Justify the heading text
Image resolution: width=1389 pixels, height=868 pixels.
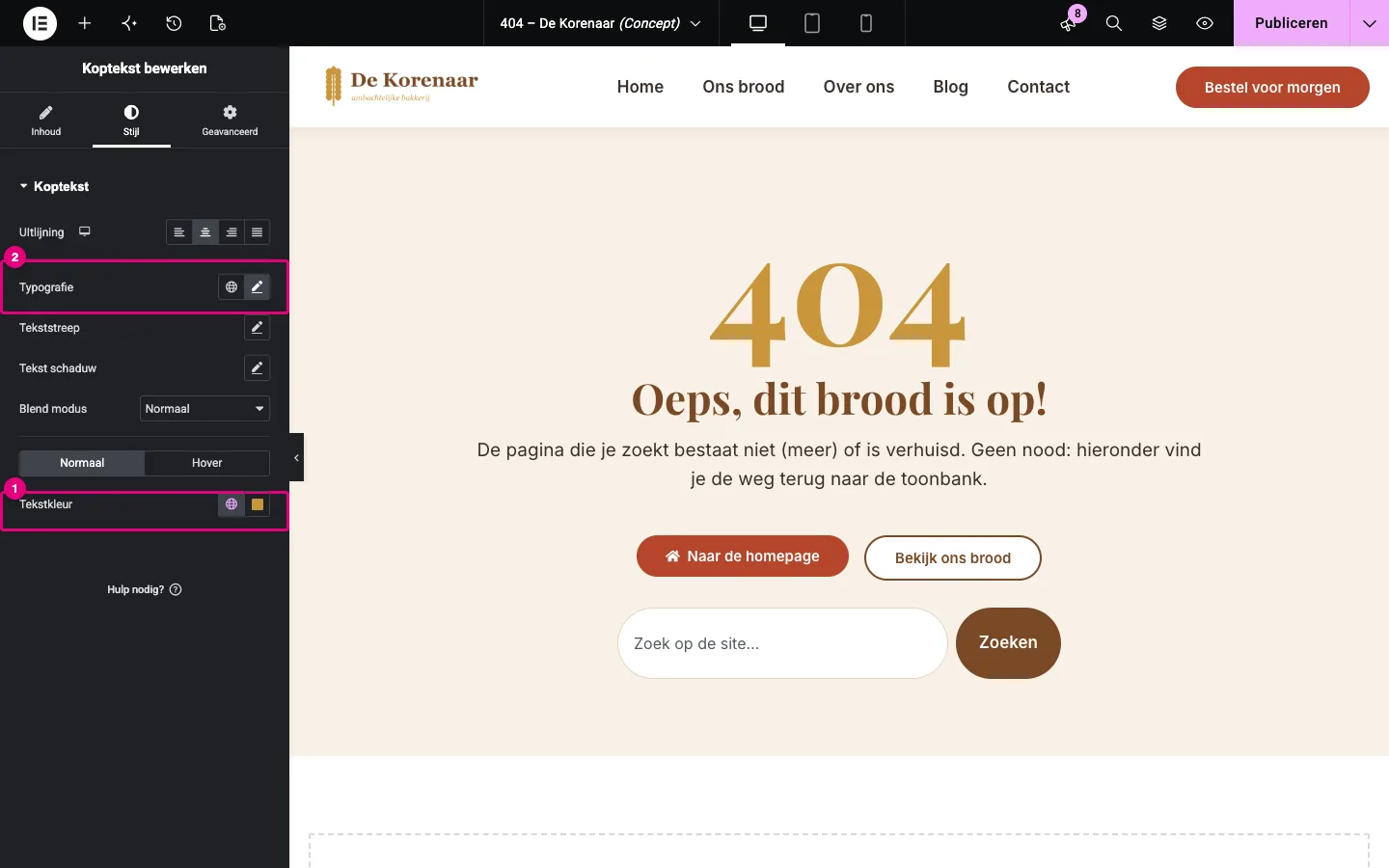pos(258,232)
